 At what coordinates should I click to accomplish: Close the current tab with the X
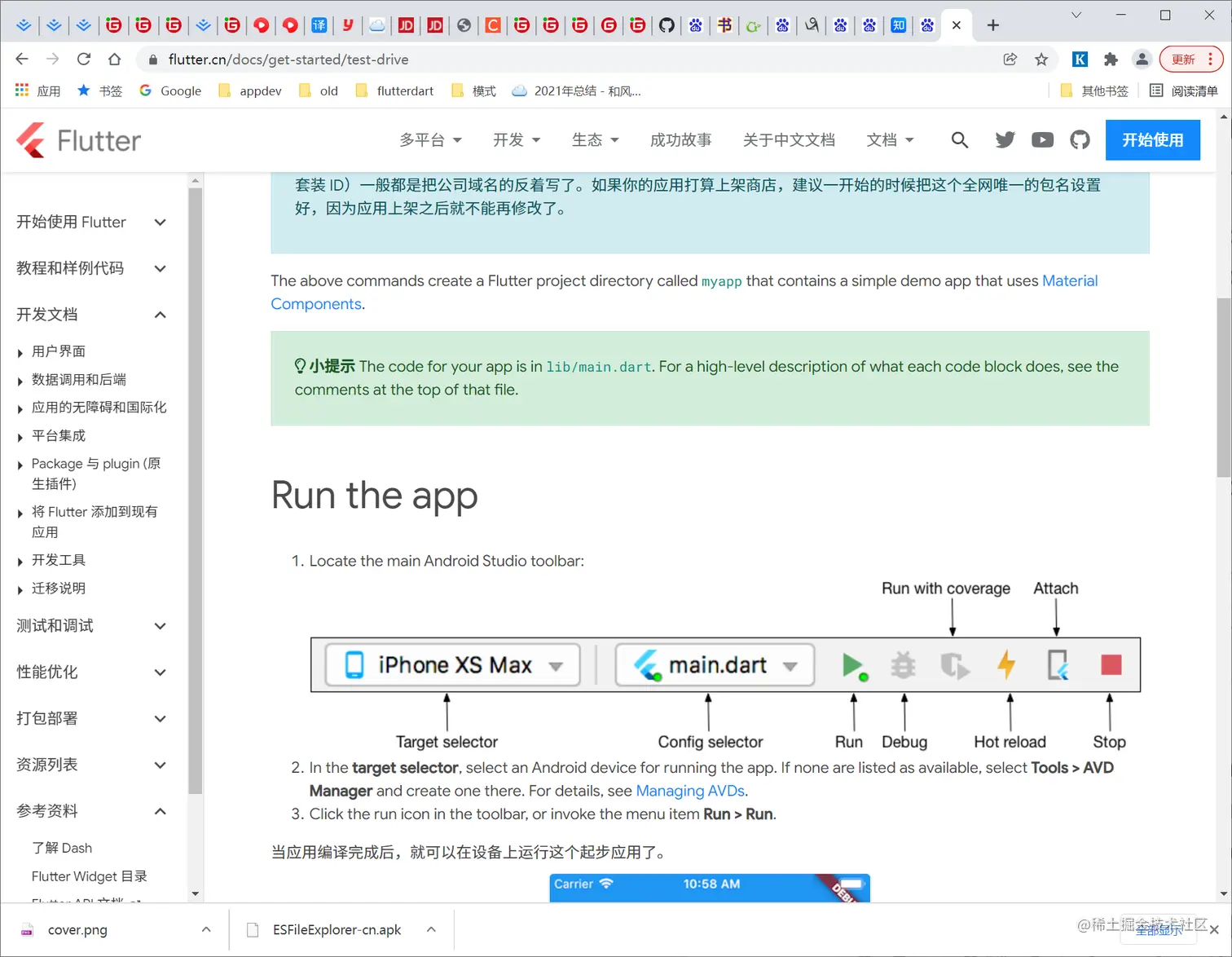point(957,25)
